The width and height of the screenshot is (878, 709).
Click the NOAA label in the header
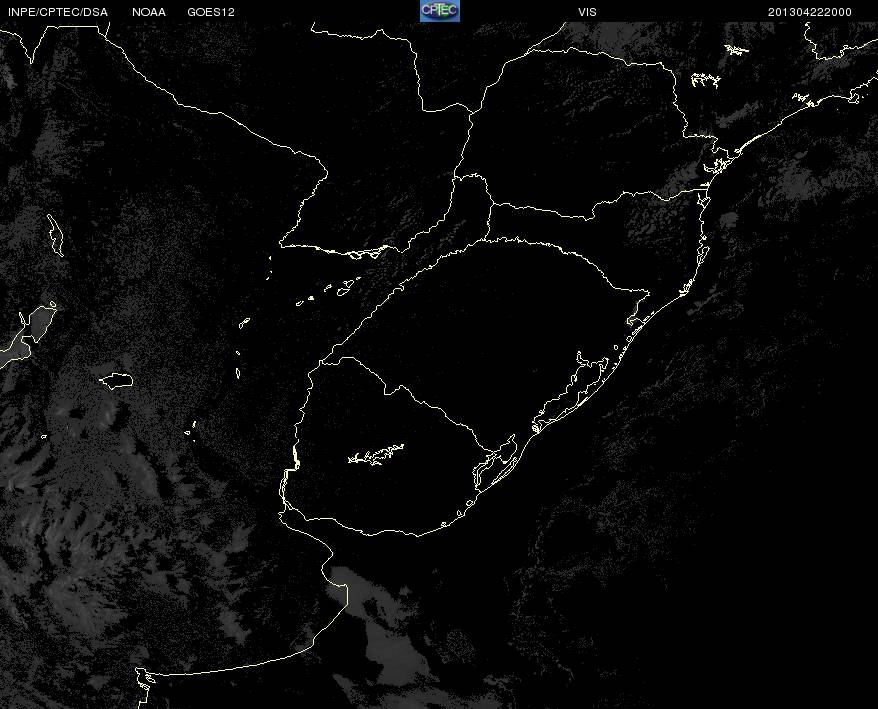tap(149, 12)
